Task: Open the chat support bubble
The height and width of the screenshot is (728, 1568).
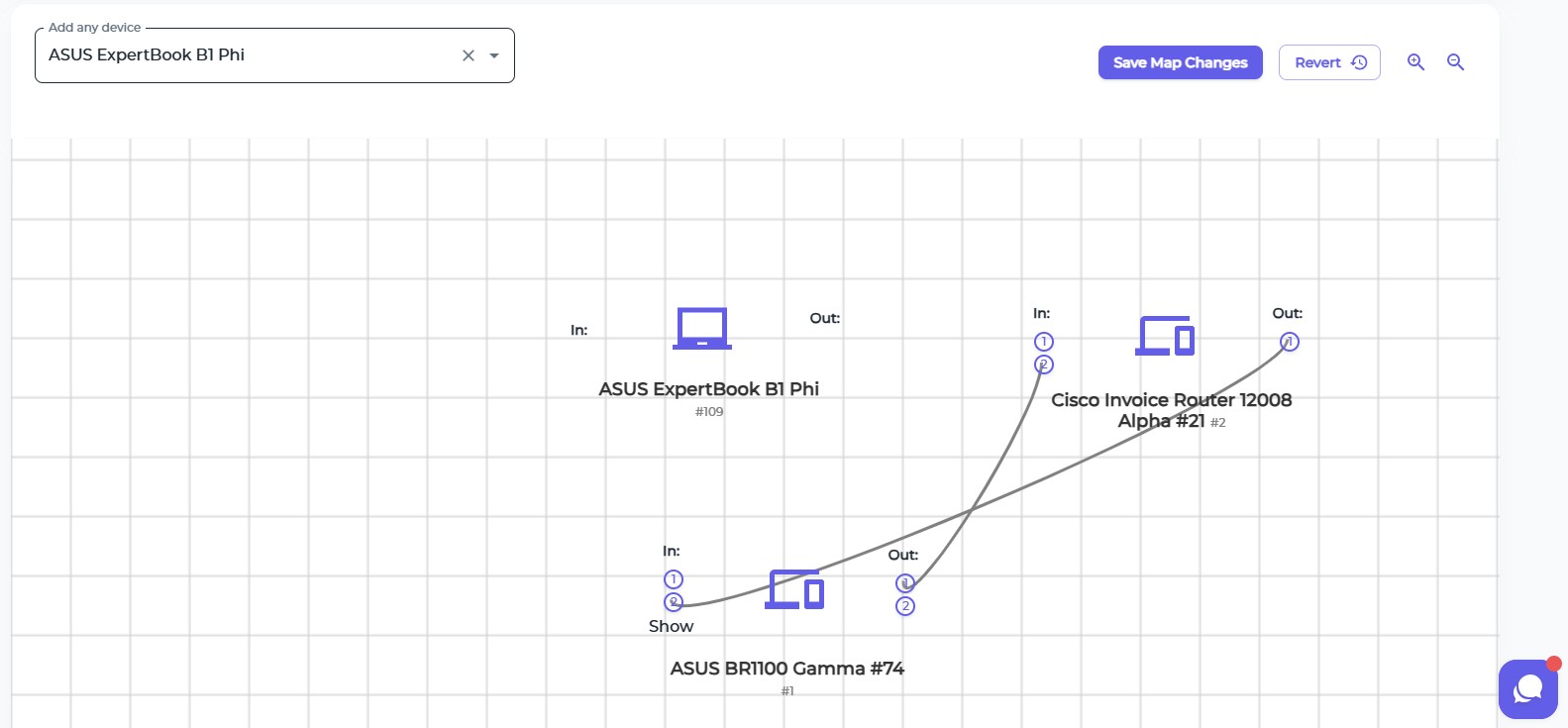Action: pos(1528,688)
